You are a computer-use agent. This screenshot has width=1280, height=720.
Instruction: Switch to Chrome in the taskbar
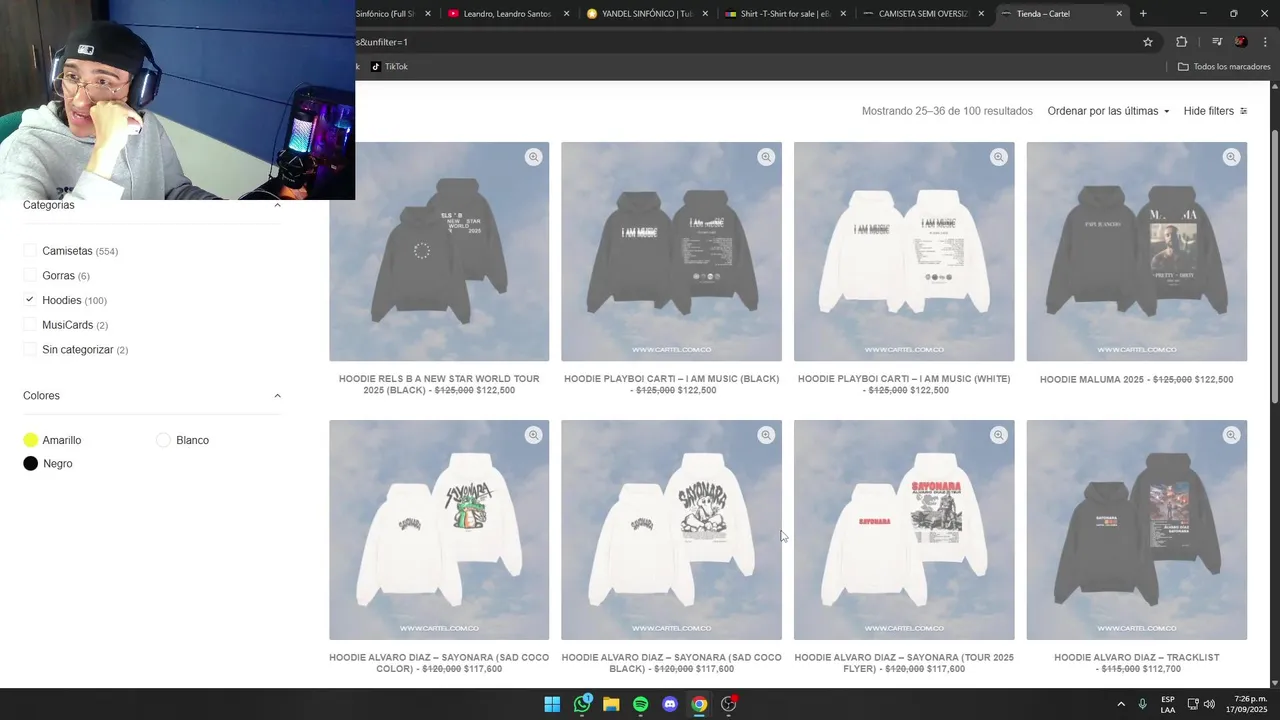pos(699,704)
